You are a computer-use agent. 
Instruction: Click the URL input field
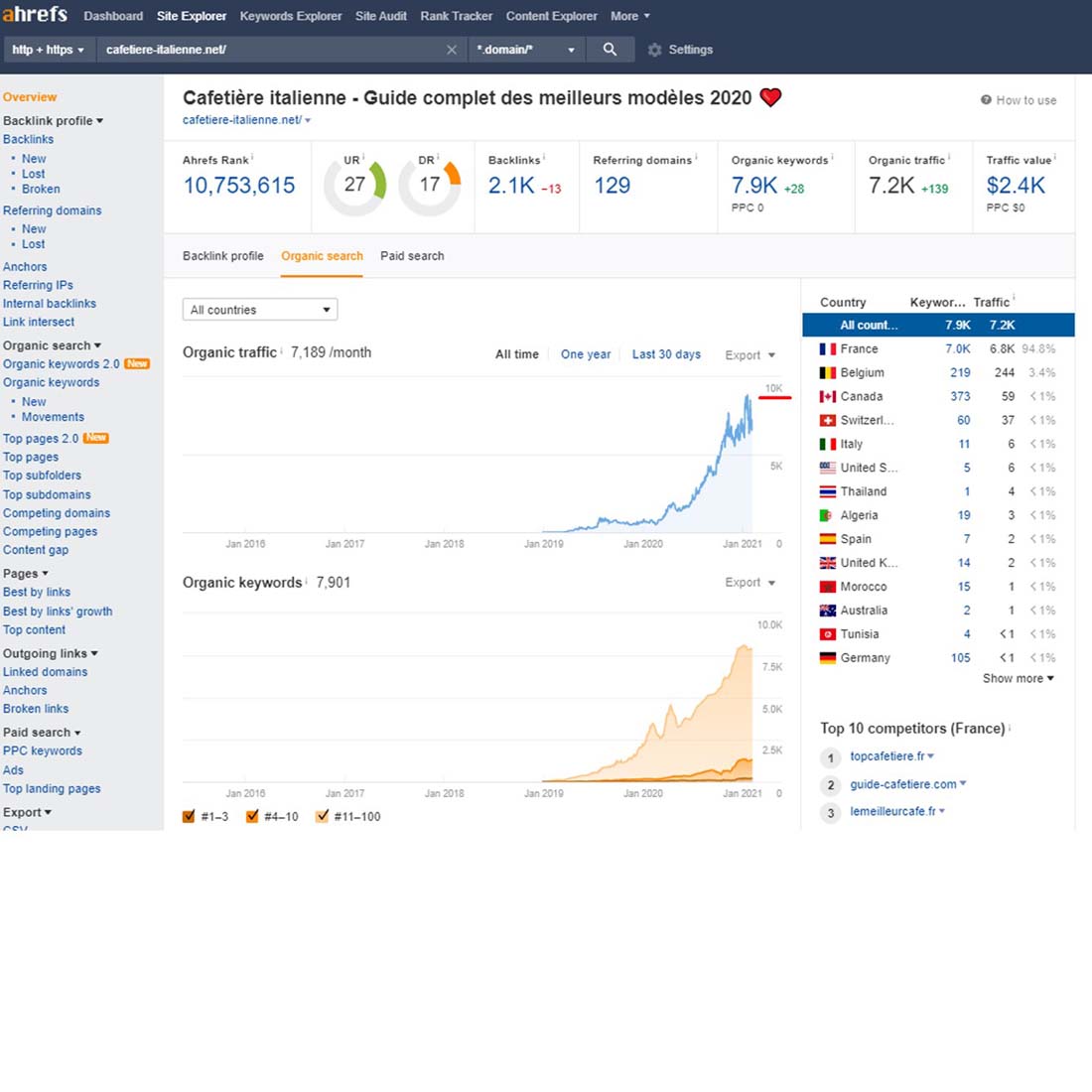point(268,50)
